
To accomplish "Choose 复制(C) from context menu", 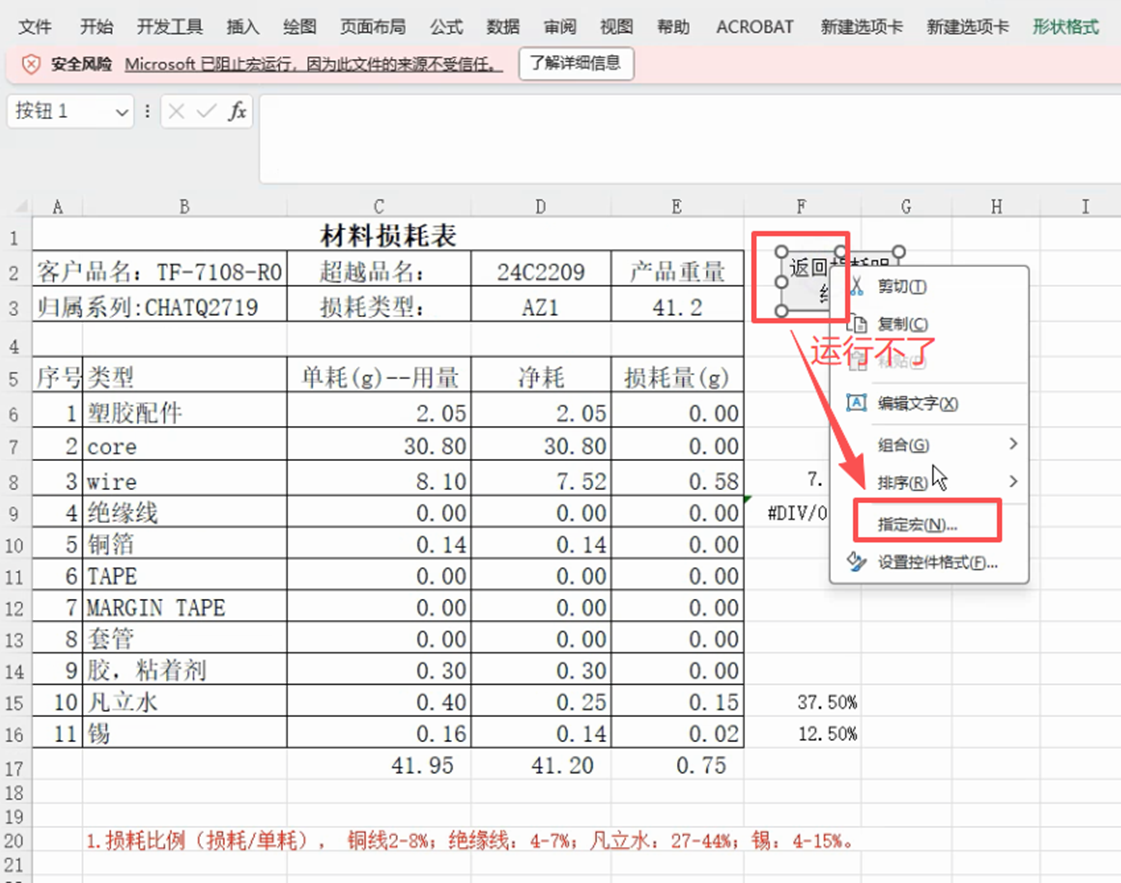I will point(903,324).
